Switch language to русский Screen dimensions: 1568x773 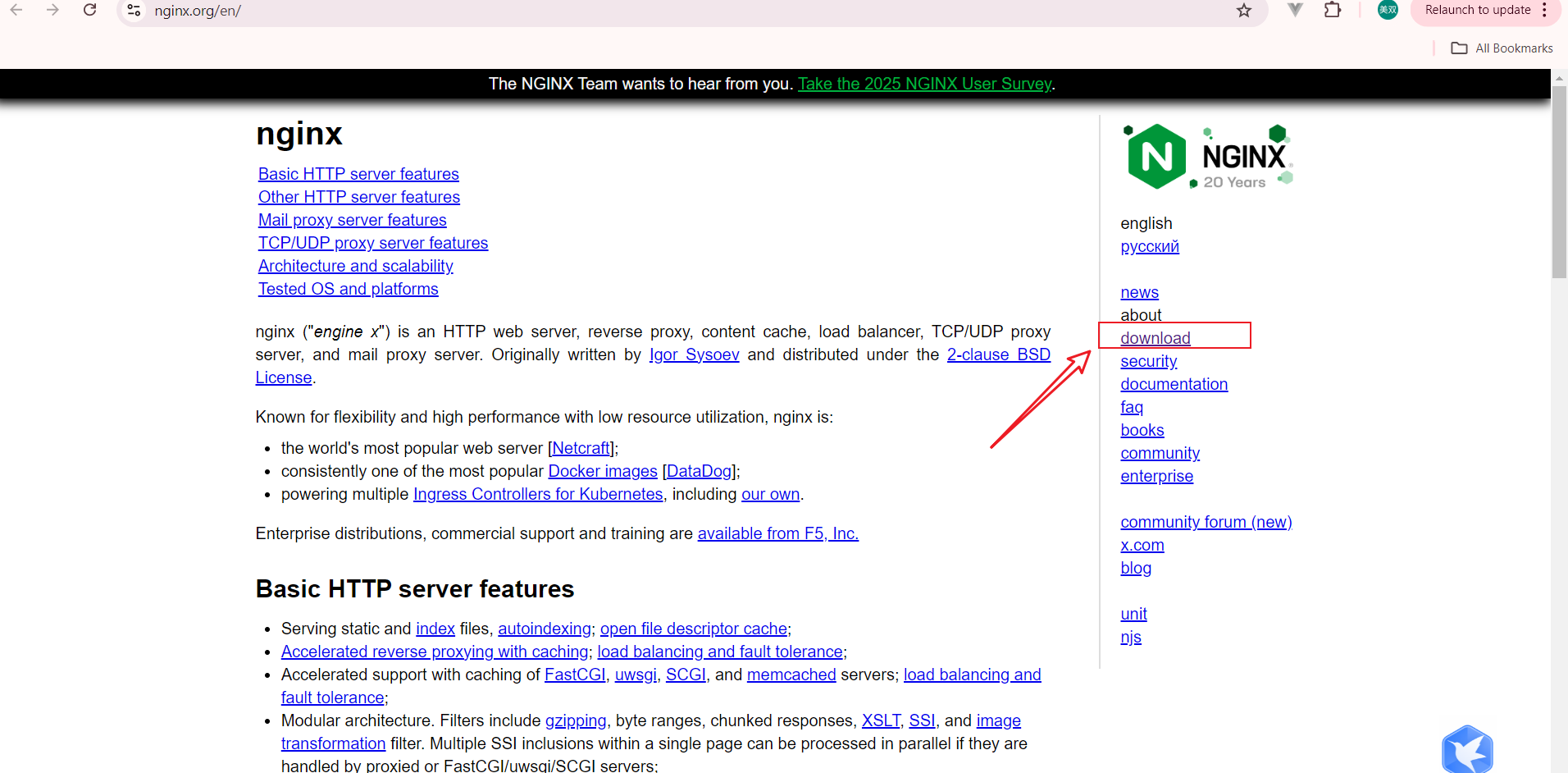click(x=1150, y=246)
